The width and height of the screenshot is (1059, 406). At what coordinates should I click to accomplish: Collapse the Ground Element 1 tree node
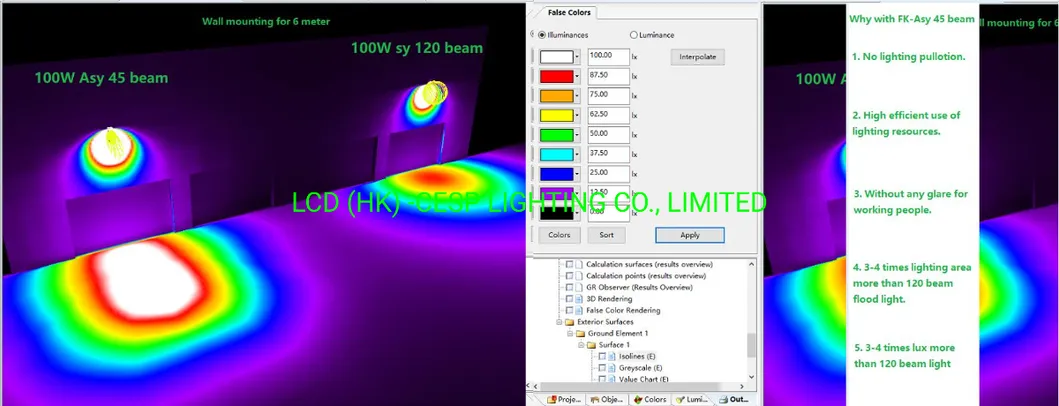coord(570,333)
